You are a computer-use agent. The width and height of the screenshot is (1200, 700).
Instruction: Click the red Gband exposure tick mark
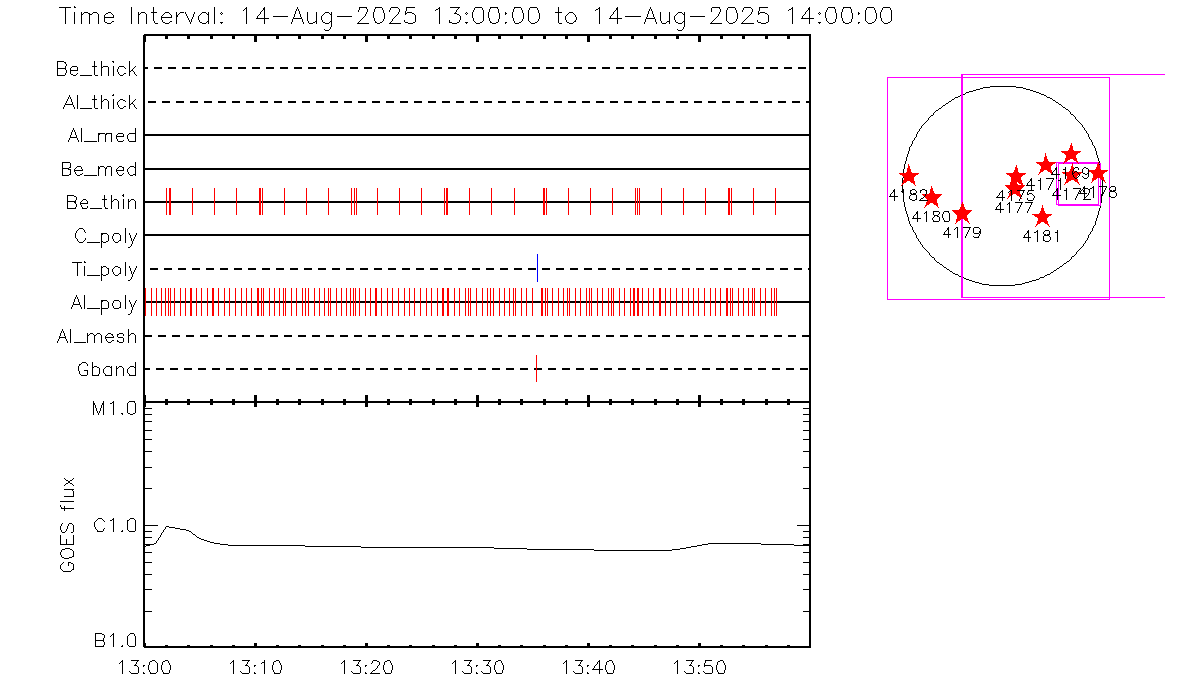(x=537, y=369)
